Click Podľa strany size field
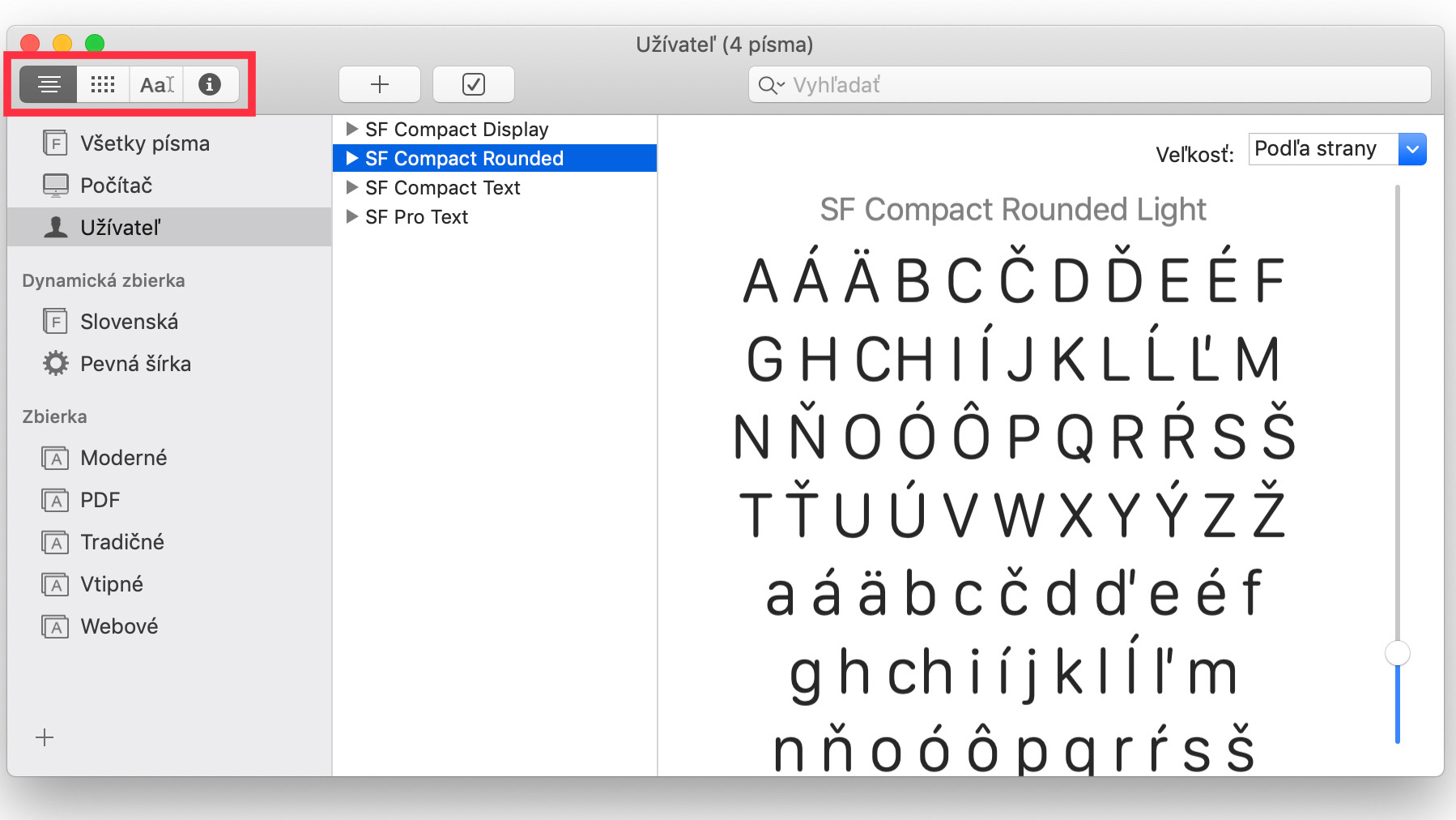The width and height of the screenshot is (1456, 820). coord(1324,149)
